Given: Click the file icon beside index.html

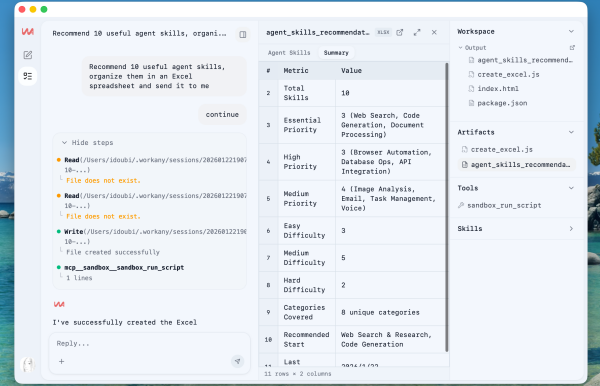Looking at the screenshot, I should (x=471, y=89).
